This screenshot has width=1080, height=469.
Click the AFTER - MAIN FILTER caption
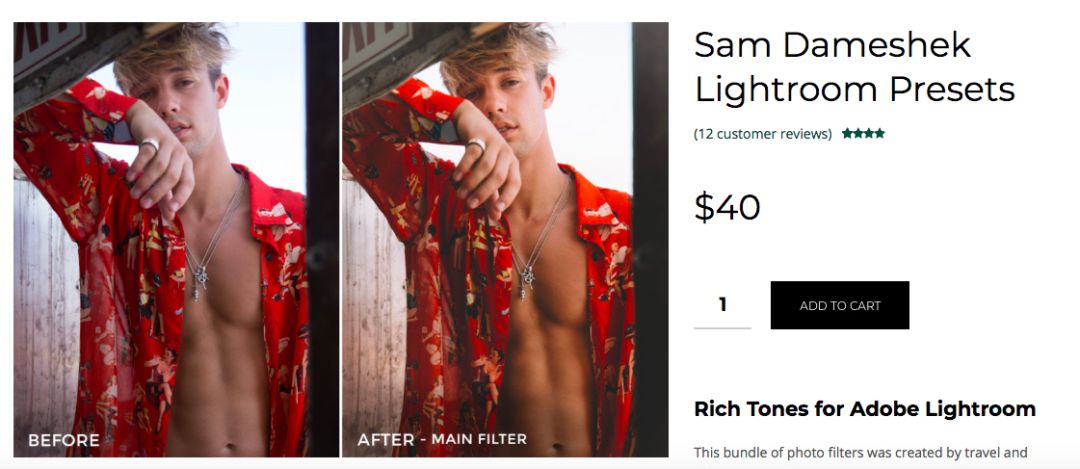pos(442,439)
